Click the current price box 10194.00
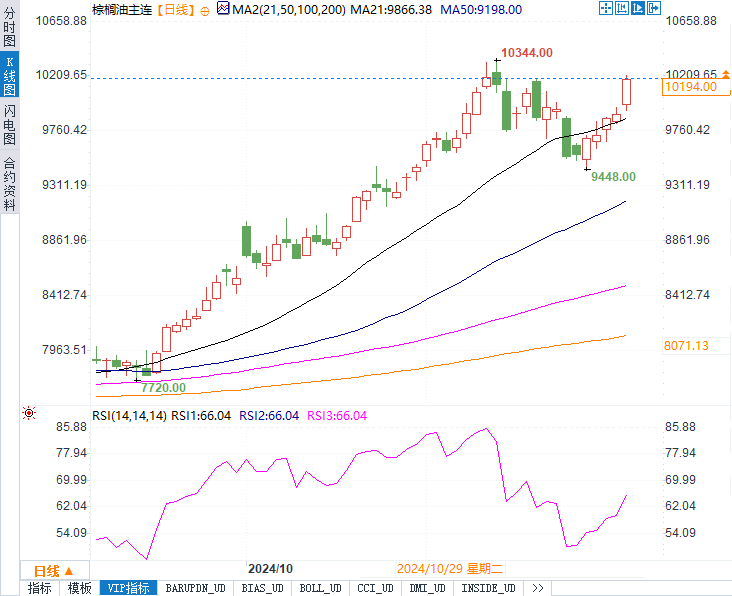Image resolution: width=732 pixels, height=596 pixels. (696, 87)
